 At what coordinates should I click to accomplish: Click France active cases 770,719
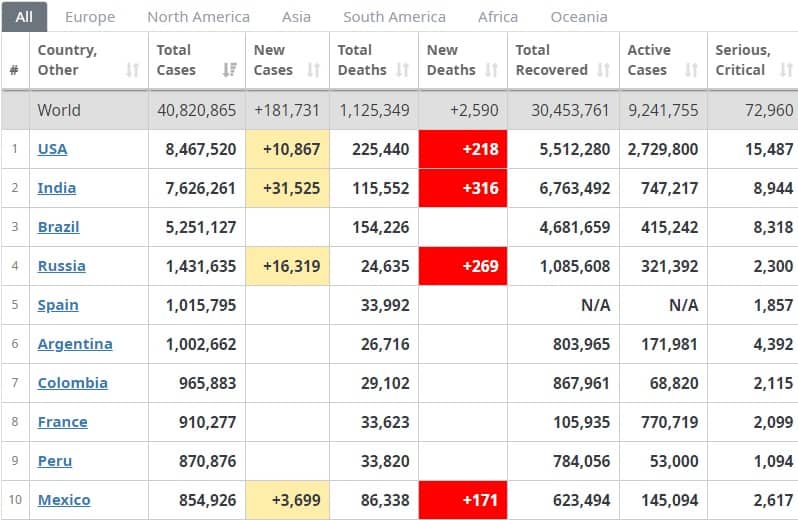[669, 422]
